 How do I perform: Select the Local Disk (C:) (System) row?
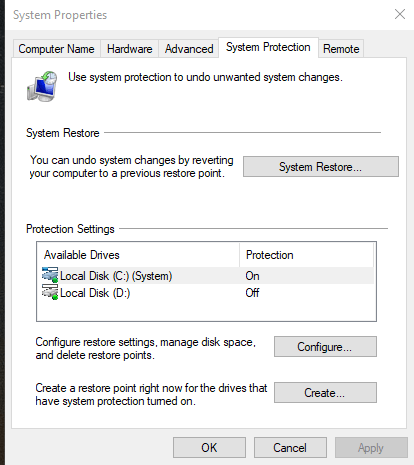[x=206, y=276]
